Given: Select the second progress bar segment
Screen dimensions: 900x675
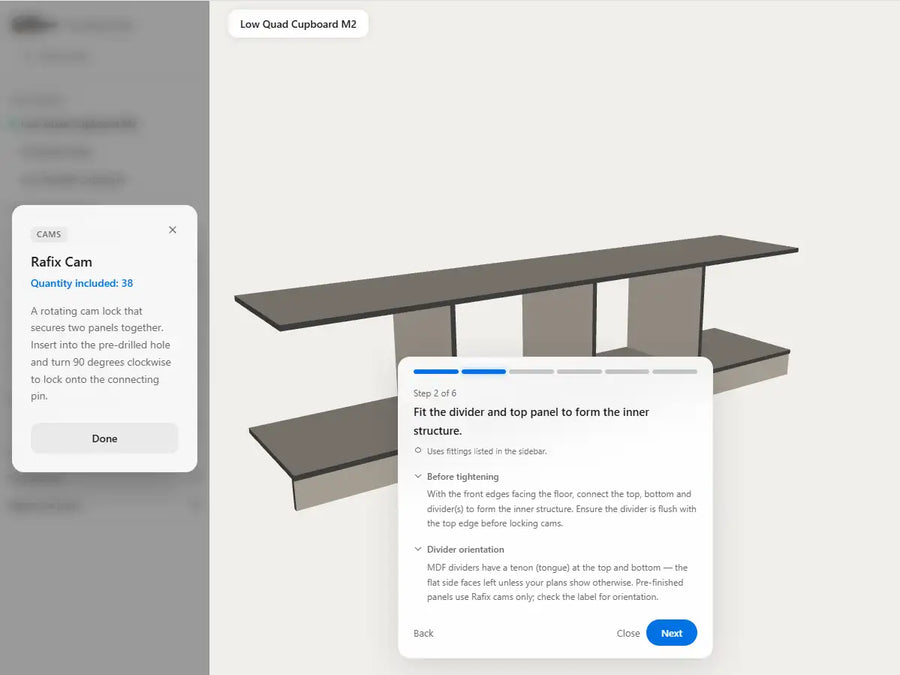Looking at the screenshot, I should tap(484, 371).
